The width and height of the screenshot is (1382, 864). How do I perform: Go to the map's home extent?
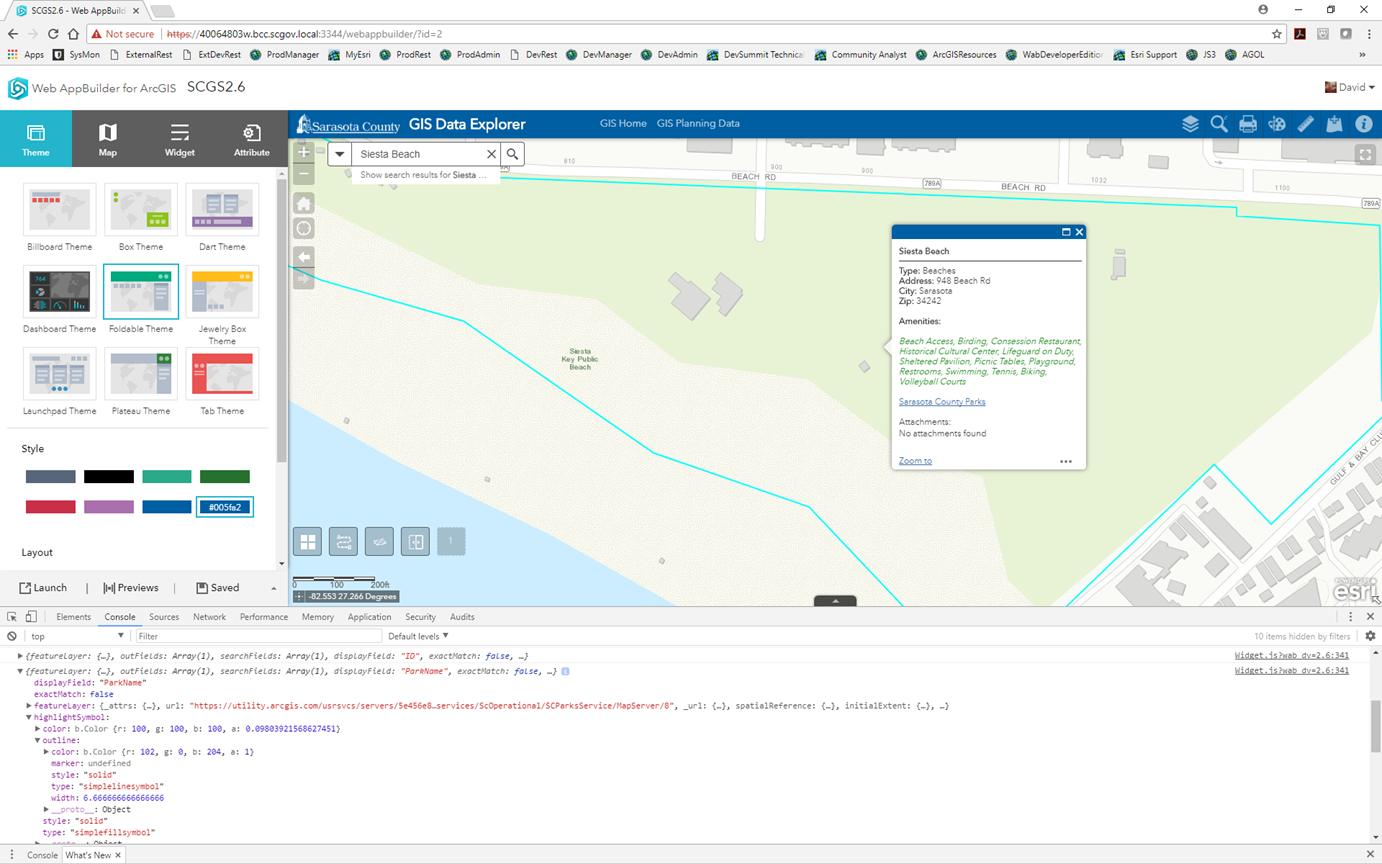tap(304, 203)
